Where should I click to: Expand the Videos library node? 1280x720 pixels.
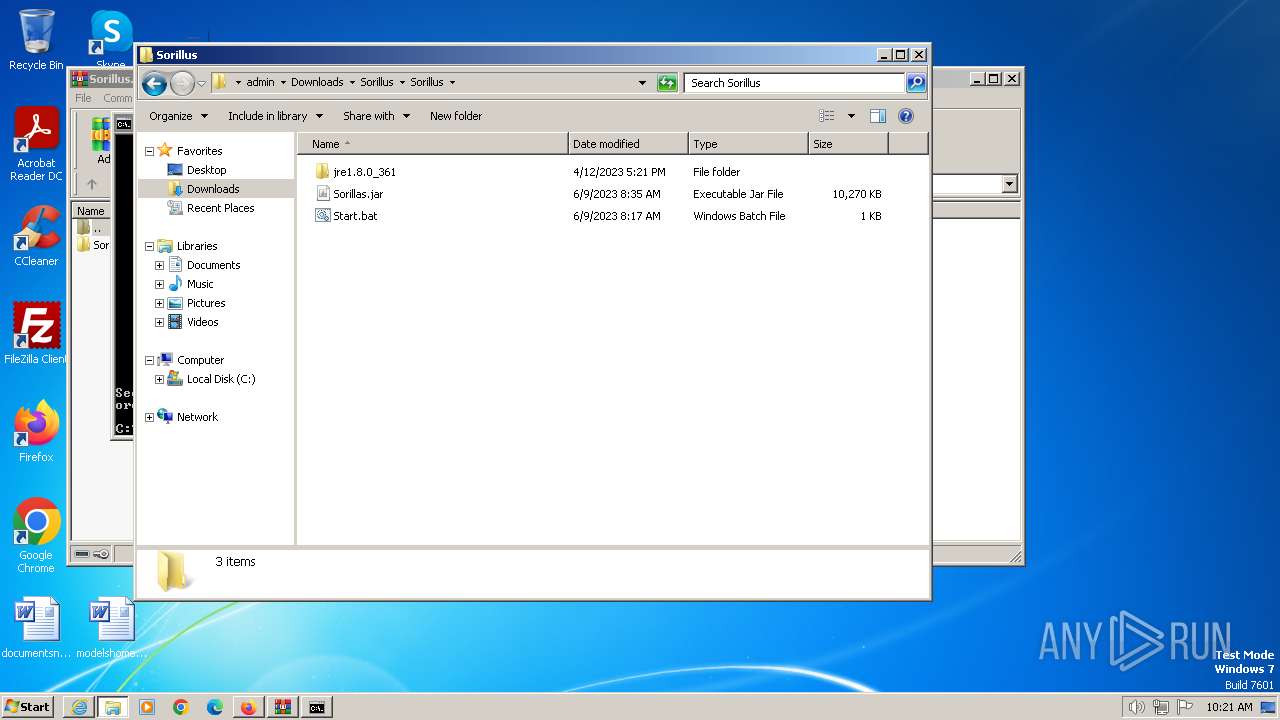(x=159, y=322)
